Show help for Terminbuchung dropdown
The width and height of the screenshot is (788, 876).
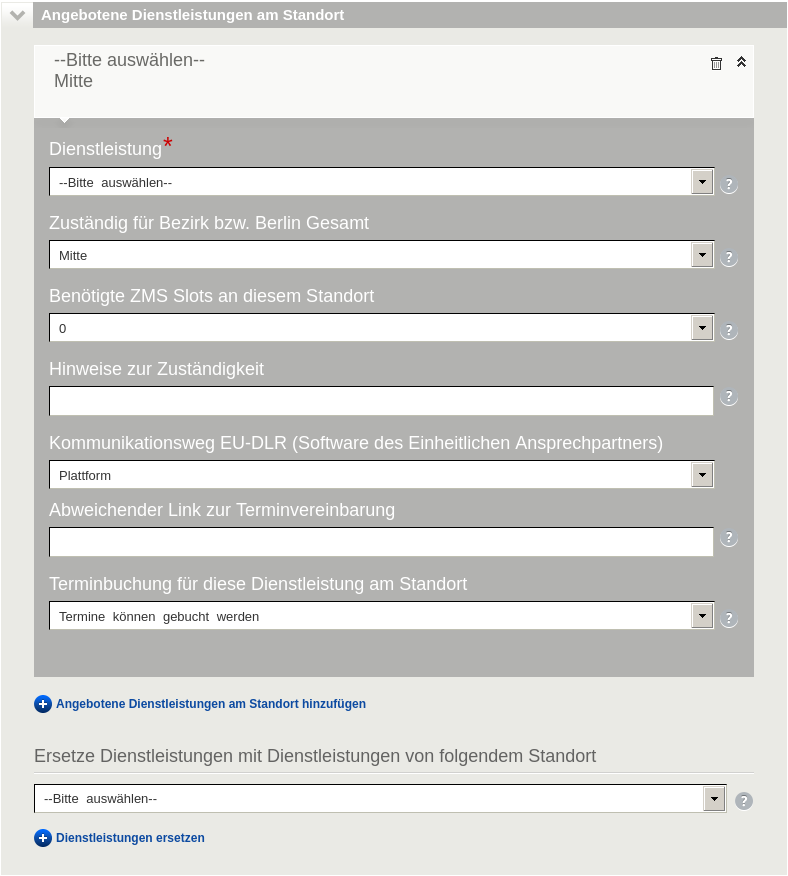tap(728, 618)
